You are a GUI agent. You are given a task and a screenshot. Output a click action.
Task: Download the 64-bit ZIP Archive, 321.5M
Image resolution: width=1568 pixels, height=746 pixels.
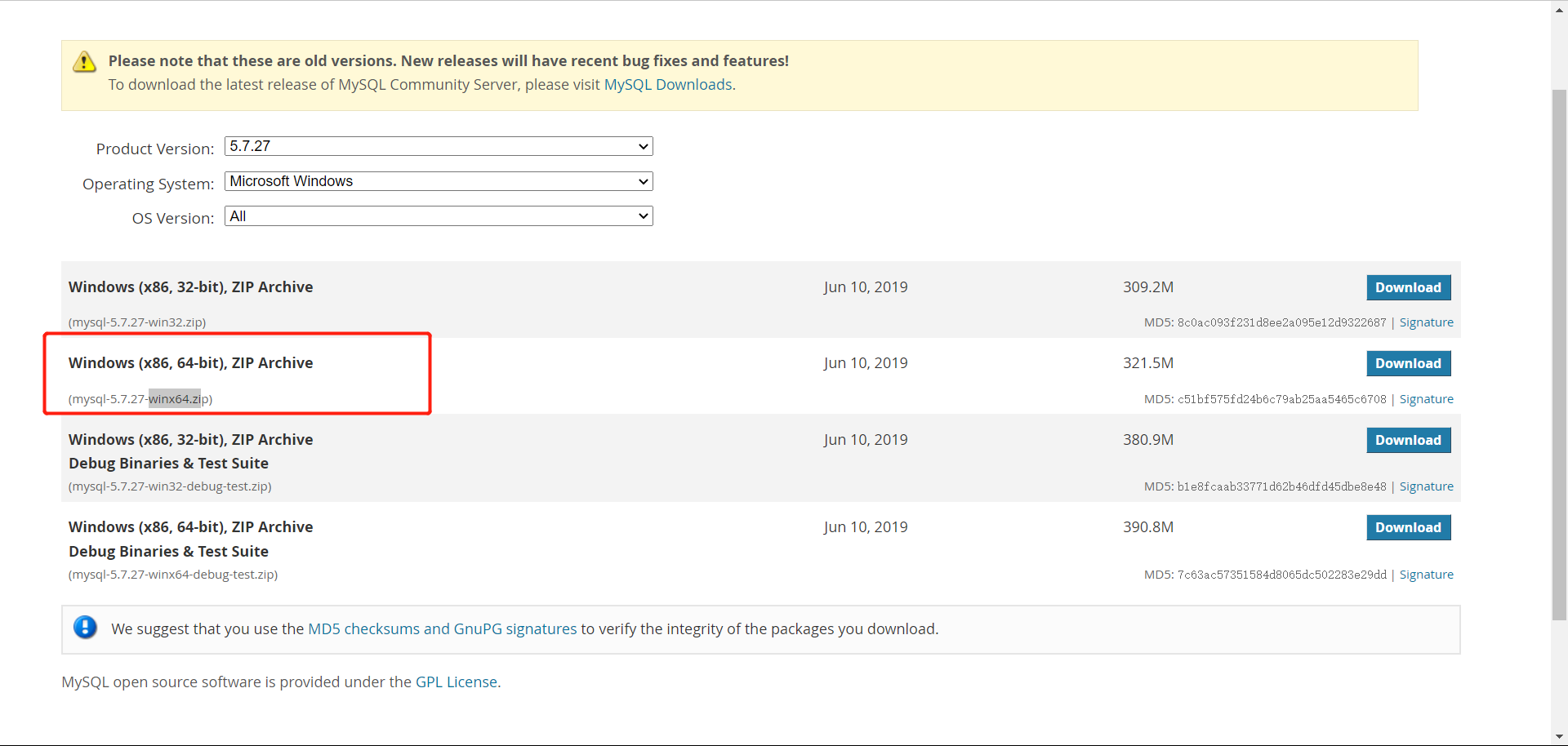click(1409, 363)
